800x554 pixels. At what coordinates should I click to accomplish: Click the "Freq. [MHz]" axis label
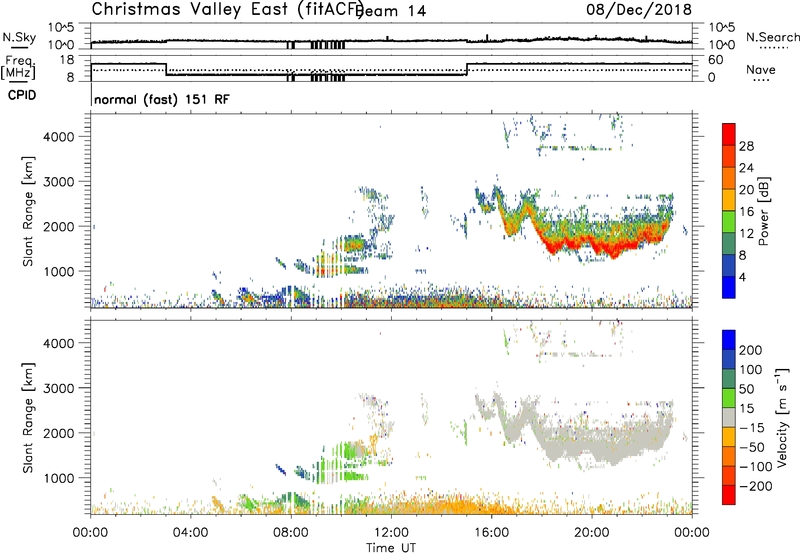click(x=20, y=67)
